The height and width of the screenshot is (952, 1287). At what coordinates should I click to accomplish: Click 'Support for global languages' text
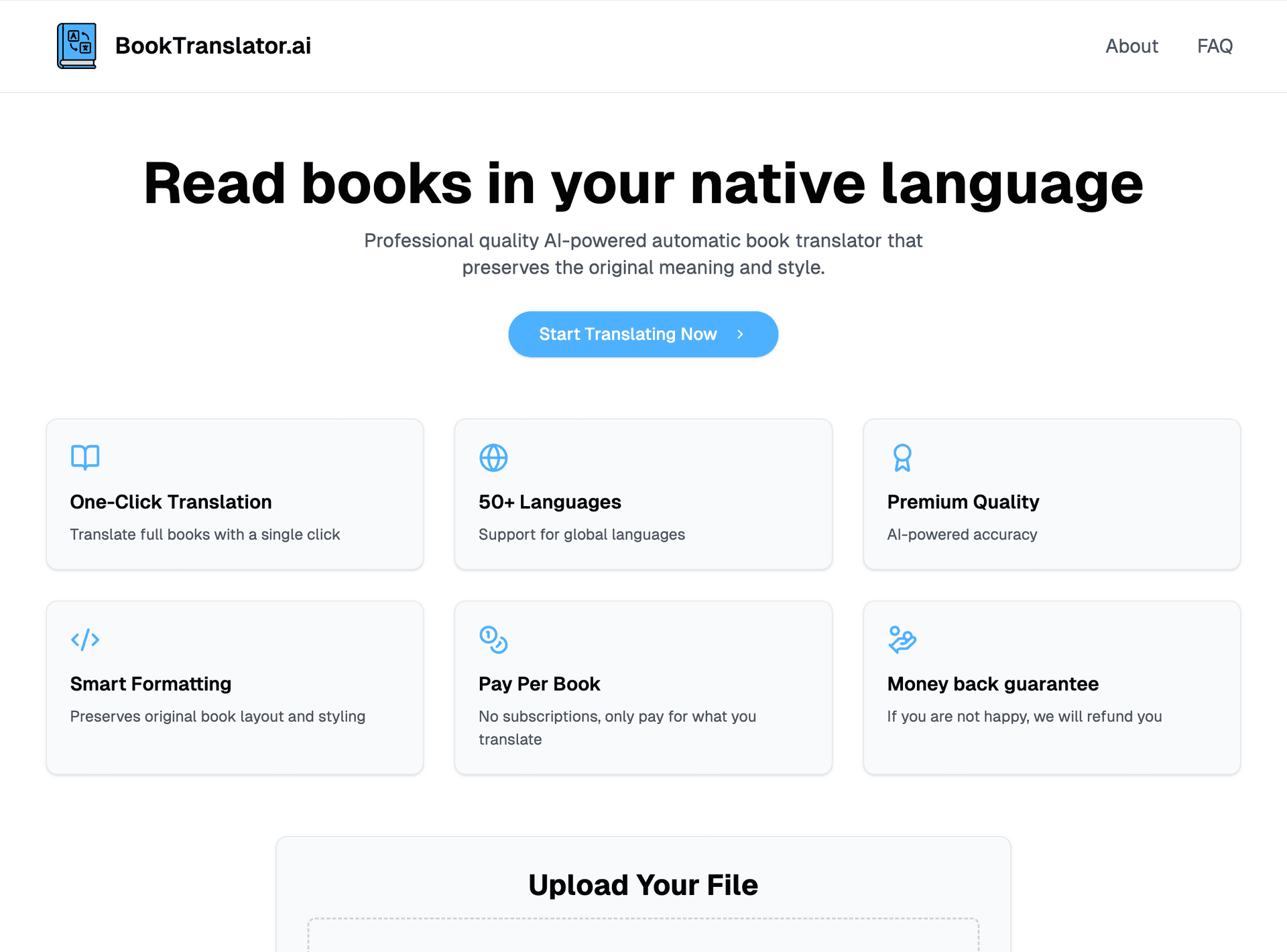(x=582, y=534)
